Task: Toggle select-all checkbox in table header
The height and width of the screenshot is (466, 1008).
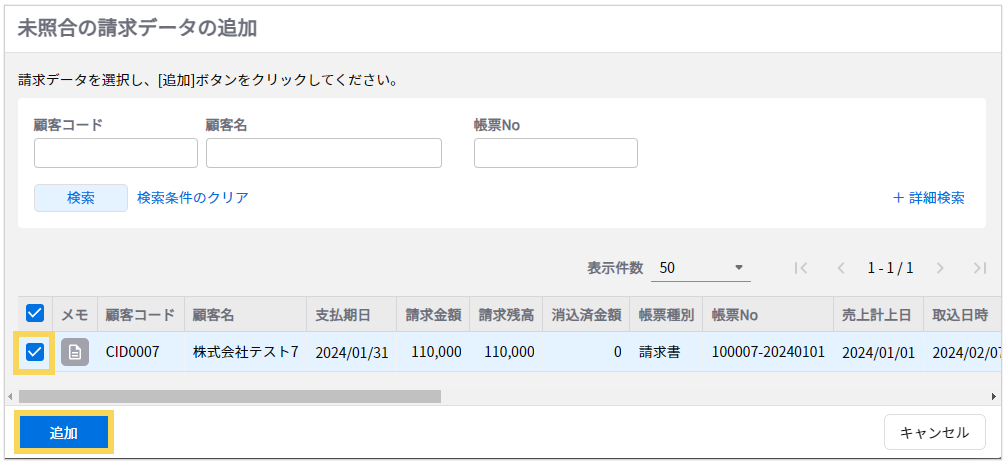Action: pyautogui.click(x=35, y=314)
